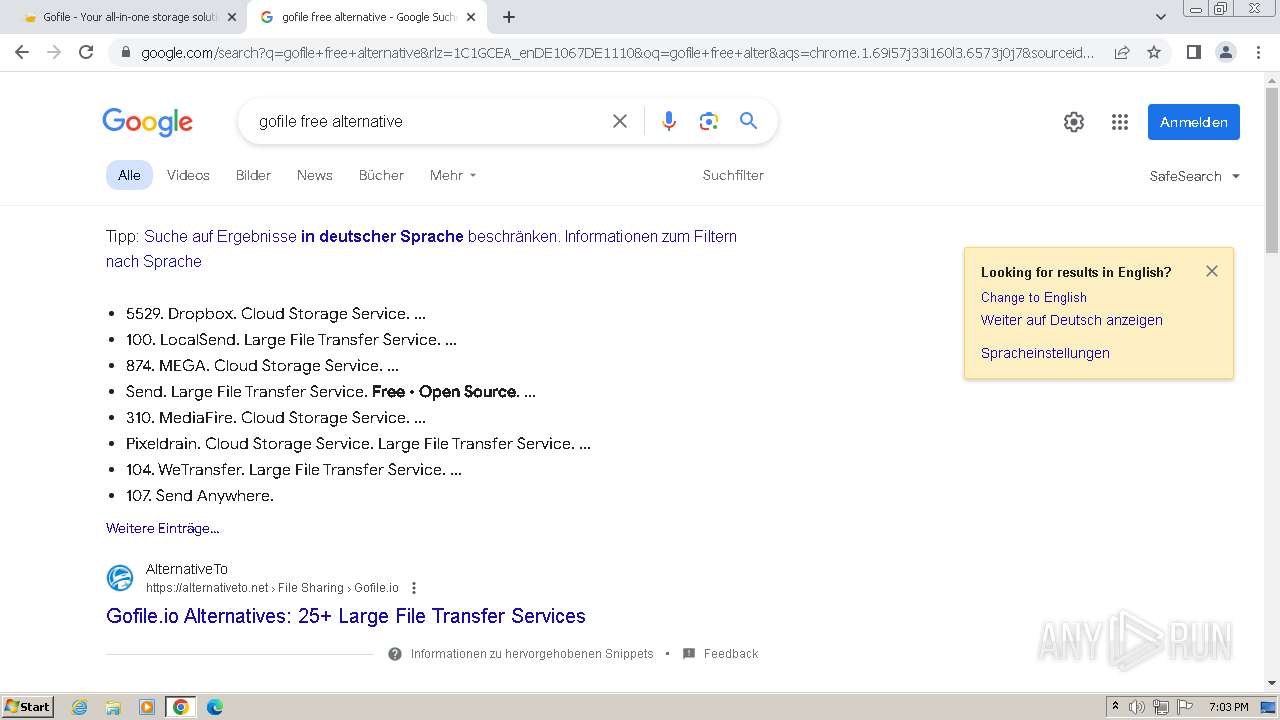This screenshot has height=720, width=1280.
Task: Select the 'gofile free alternative' browser tab
Action: (368, 17)
